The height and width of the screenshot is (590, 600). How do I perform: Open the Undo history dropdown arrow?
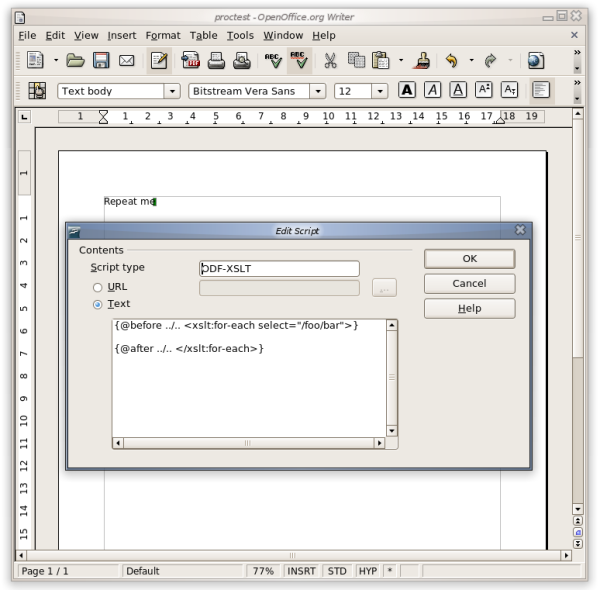click(x=471, y=60)
